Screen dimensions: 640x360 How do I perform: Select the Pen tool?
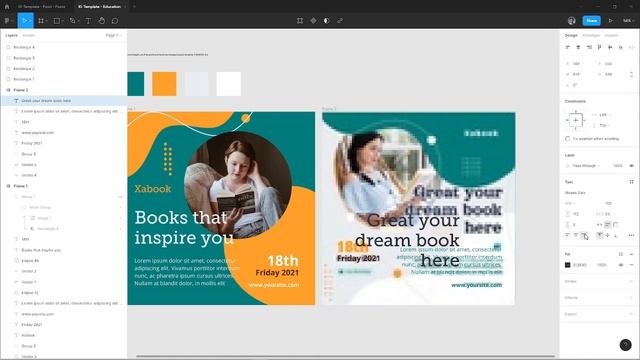(72, 20)
